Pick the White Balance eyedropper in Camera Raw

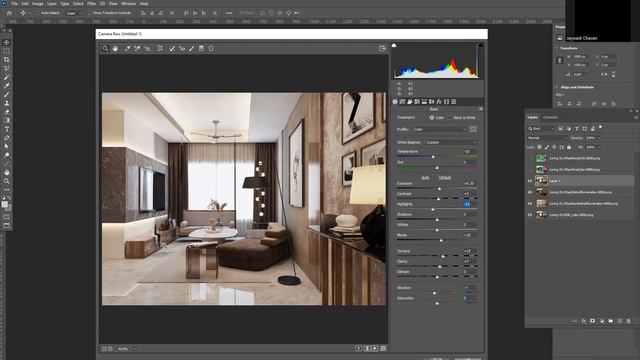pos(128,49)
